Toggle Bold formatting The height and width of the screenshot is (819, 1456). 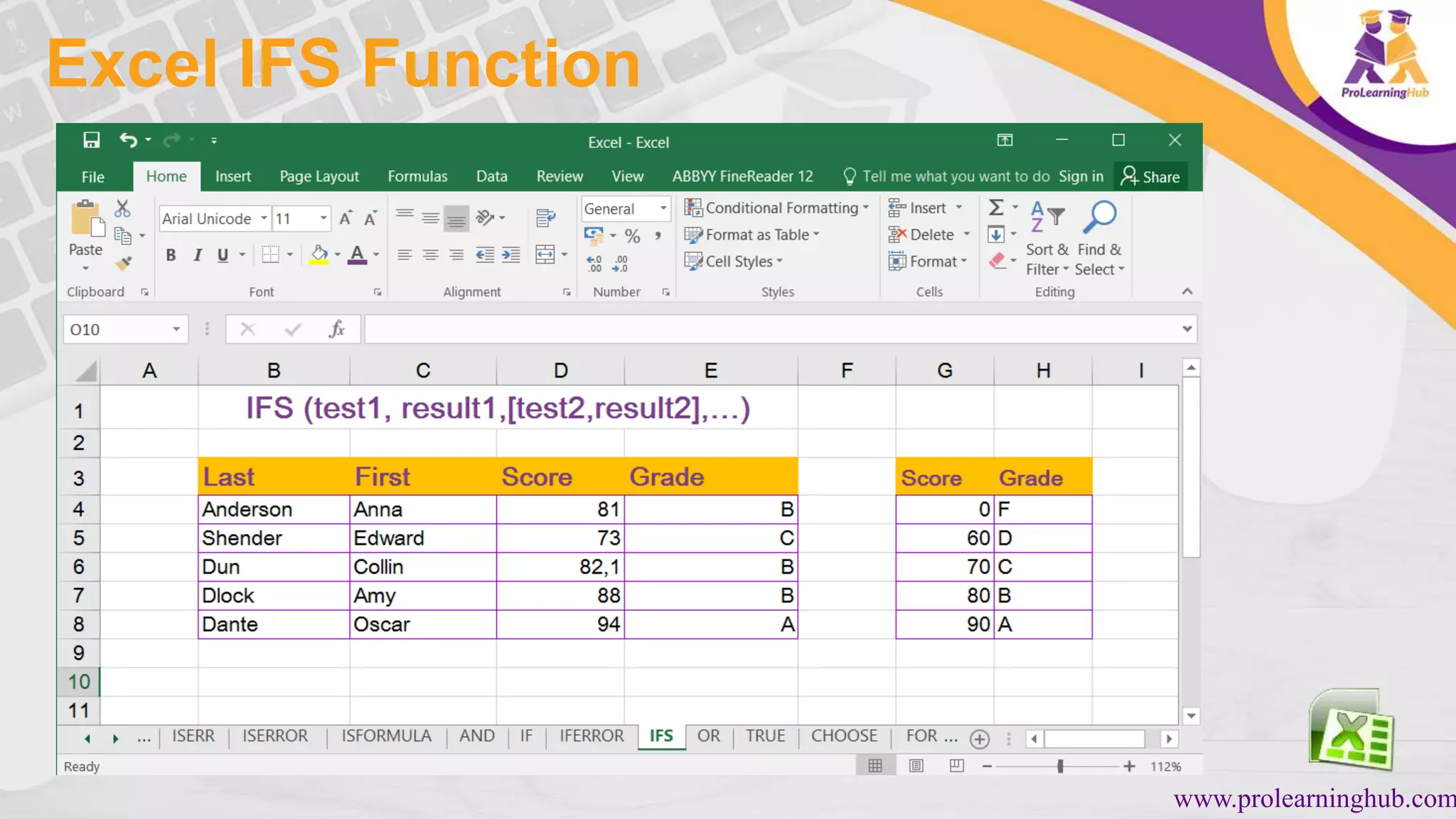(171, 255)
